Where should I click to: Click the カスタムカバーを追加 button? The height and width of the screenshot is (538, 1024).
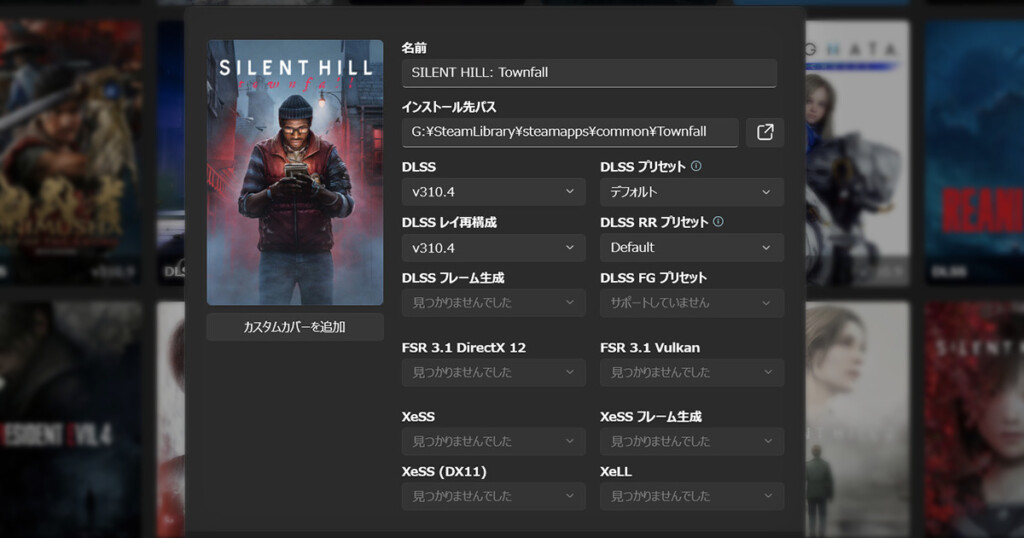[295, 327]
